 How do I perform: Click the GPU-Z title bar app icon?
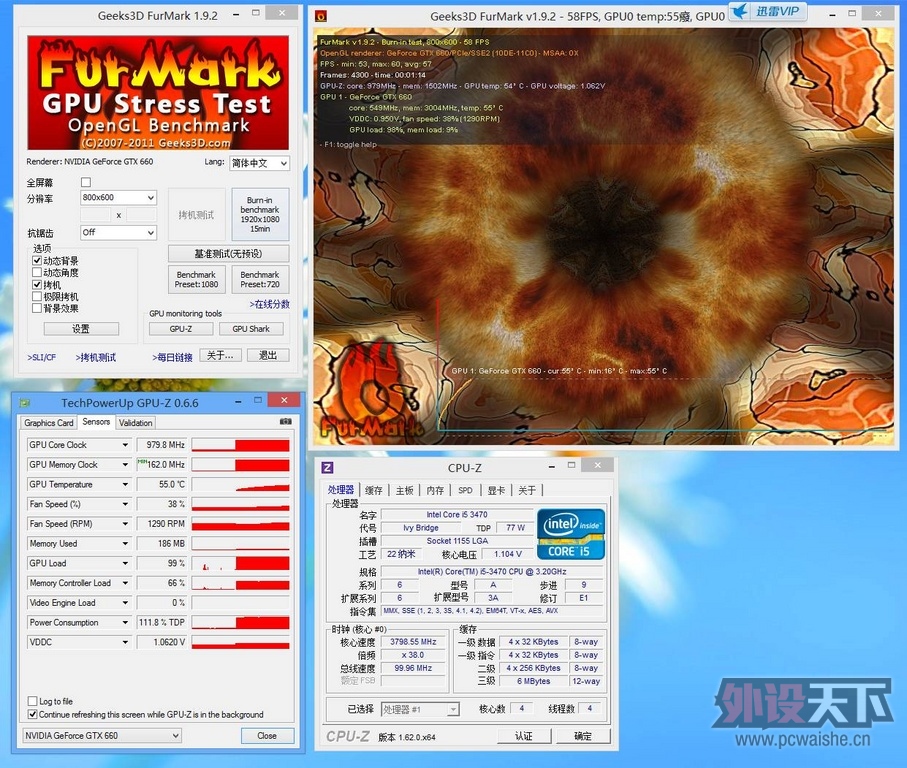tap(24, 402)
